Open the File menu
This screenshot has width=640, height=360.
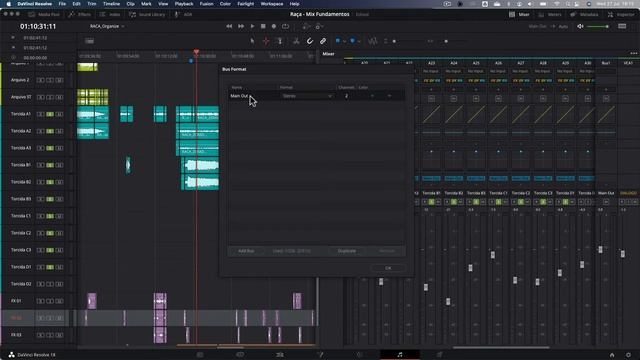[x=62, y=4]
